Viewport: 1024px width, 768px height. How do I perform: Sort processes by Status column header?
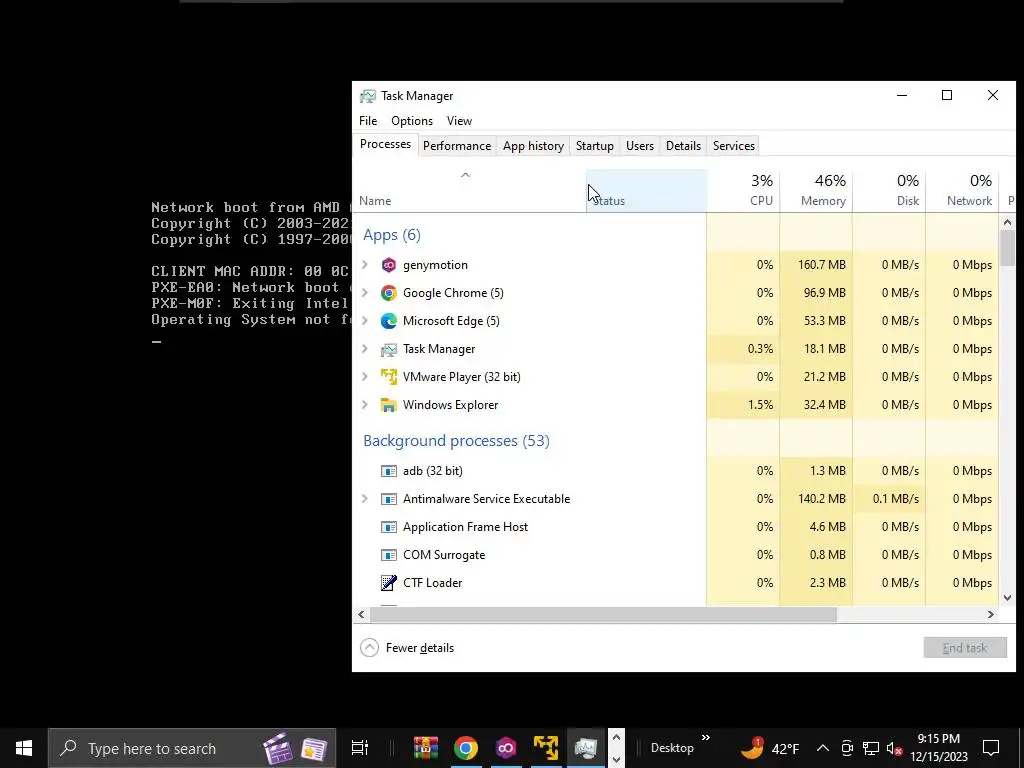[x=647, y=191]
